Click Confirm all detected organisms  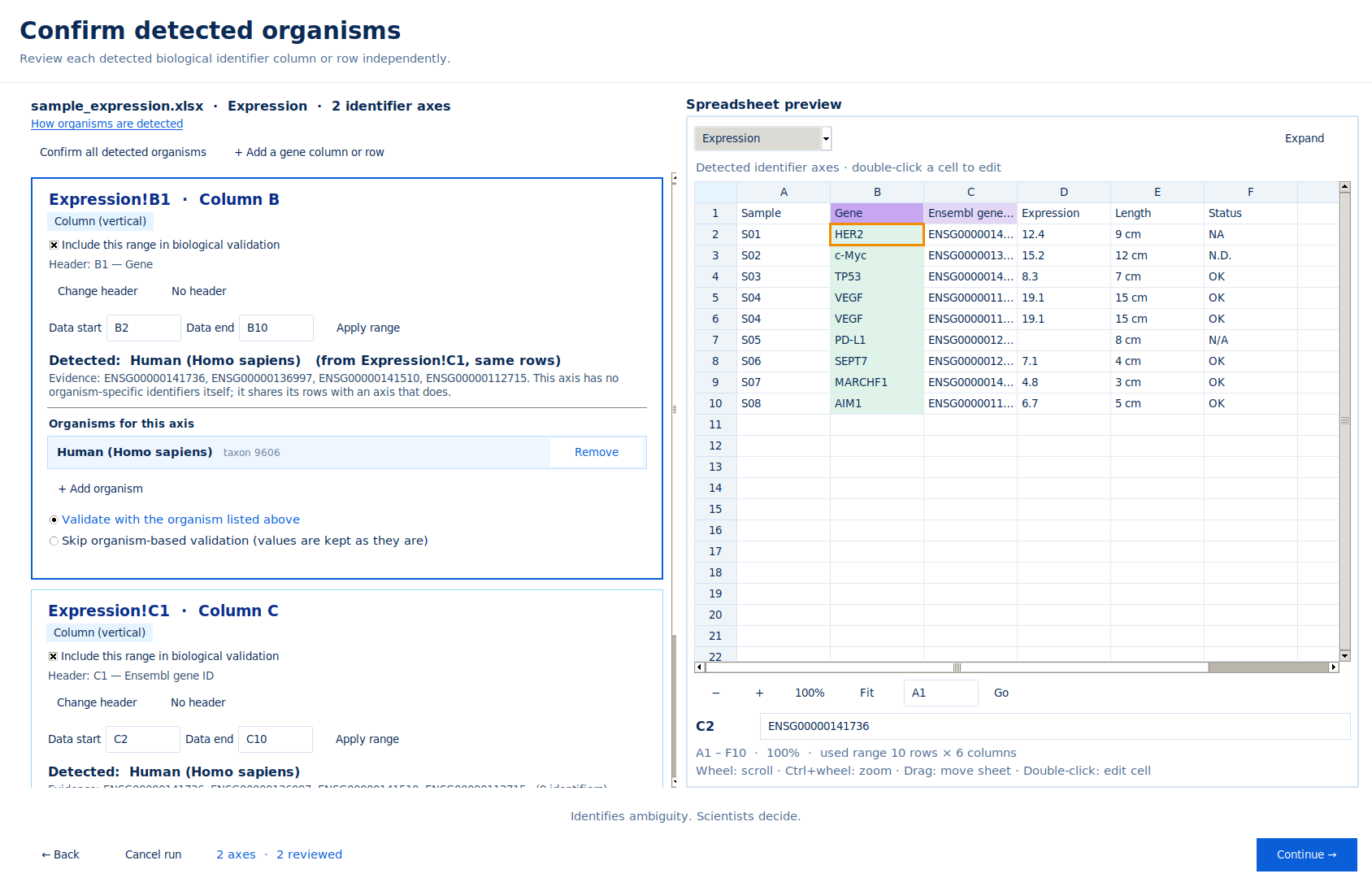[123, 152]
